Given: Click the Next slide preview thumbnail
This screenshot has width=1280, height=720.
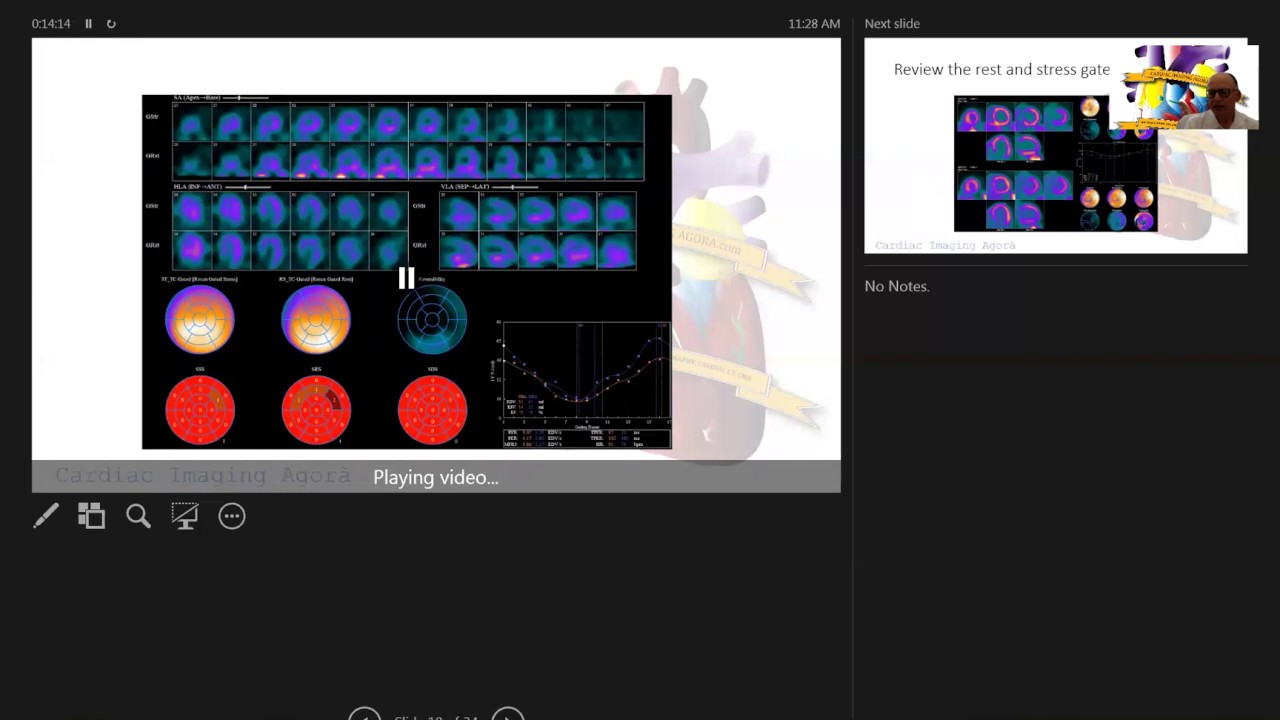Looking at the screenshot, I should click(1056, 146).
